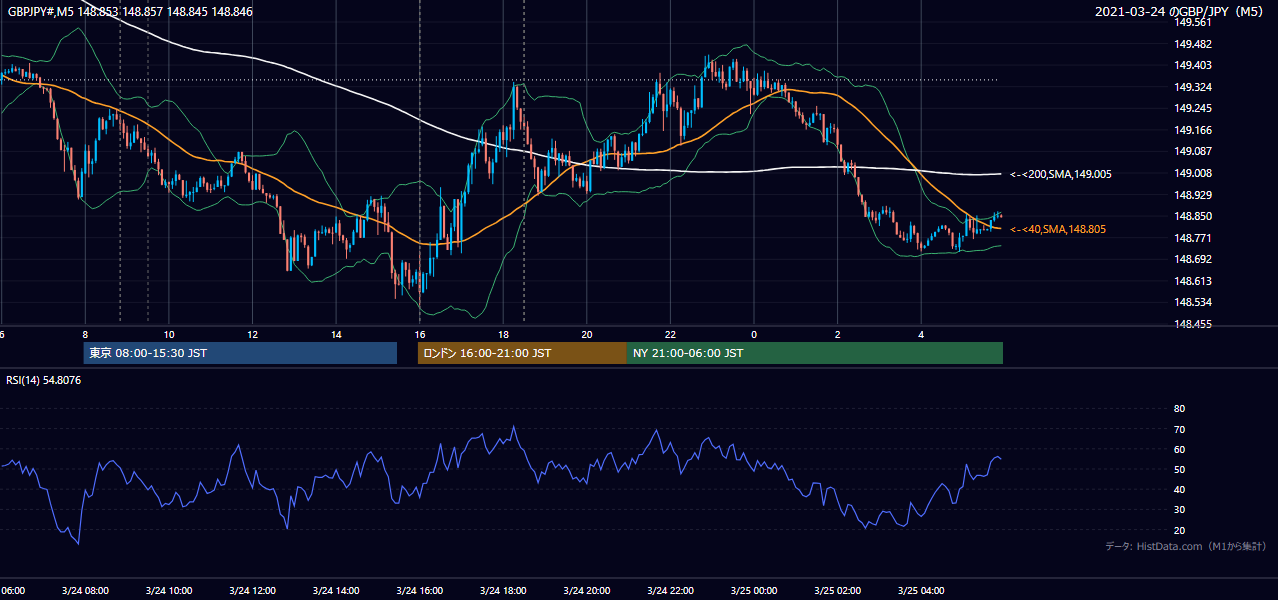Select the 40 SMA label reading 148.805

(x=1059, y=230)
